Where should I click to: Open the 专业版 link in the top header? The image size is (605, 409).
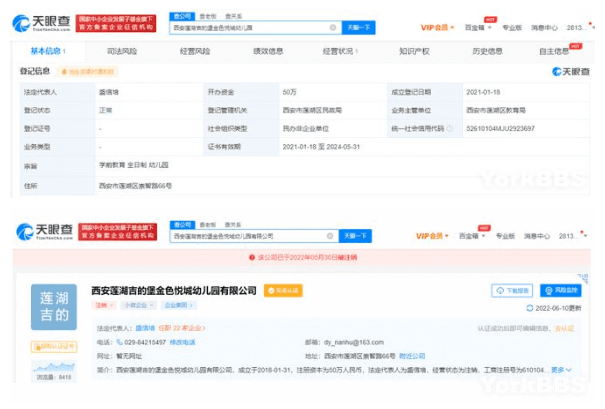512,27
